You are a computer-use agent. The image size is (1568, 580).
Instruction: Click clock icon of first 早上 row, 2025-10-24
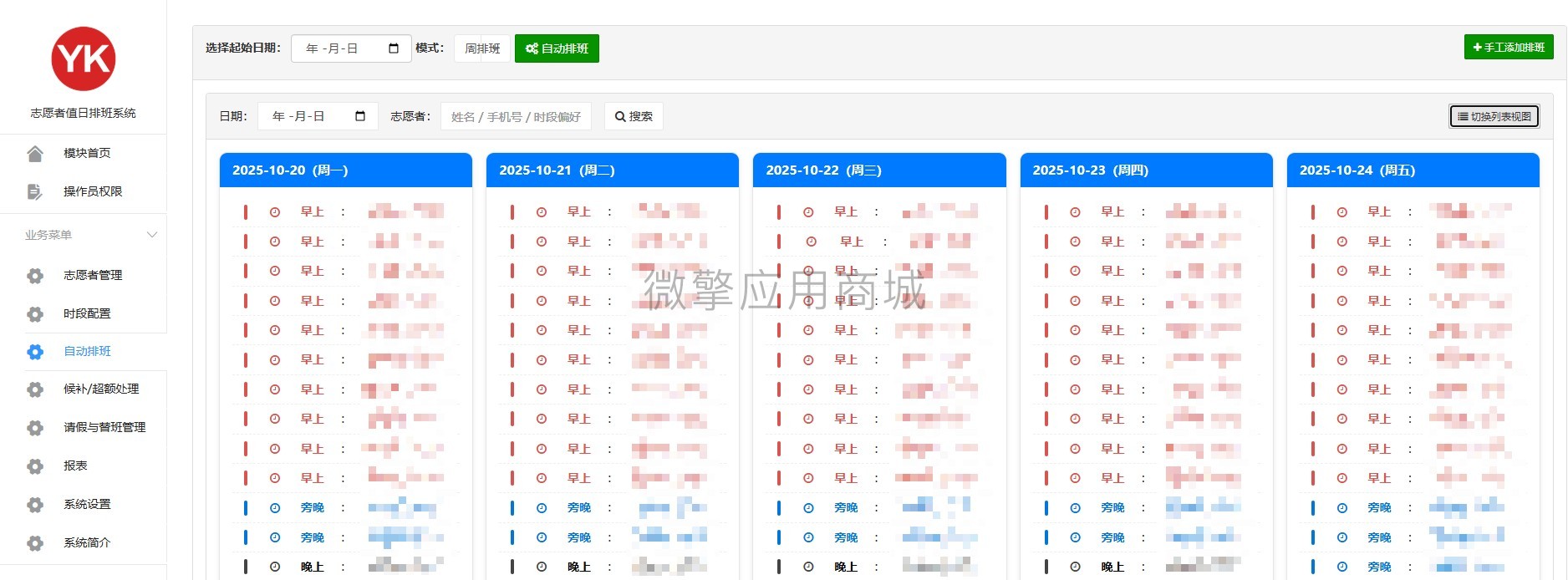pyautogui.click(x=1341, y=212)
